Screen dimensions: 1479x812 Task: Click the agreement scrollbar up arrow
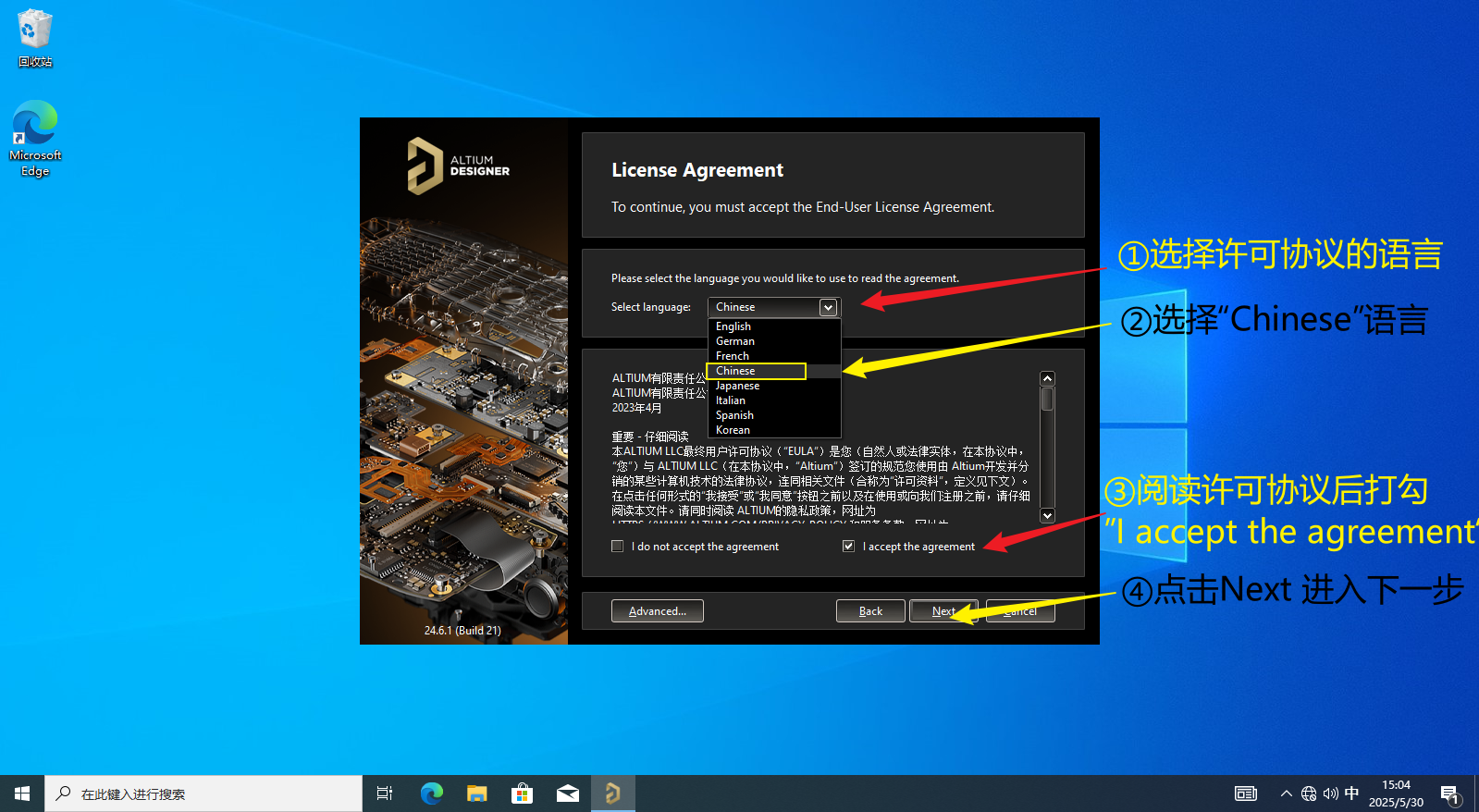coord(1047,378)
